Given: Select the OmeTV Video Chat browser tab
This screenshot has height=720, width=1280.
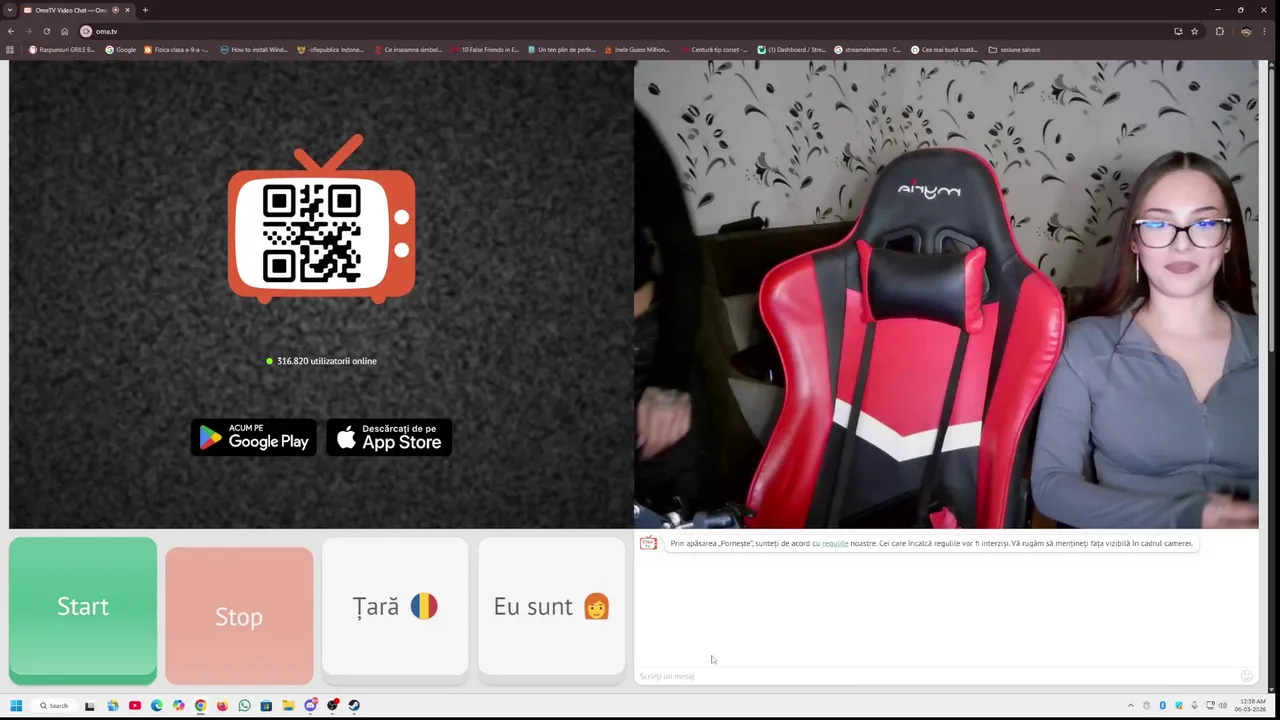Looking at the screenshot, I should 76,10.
